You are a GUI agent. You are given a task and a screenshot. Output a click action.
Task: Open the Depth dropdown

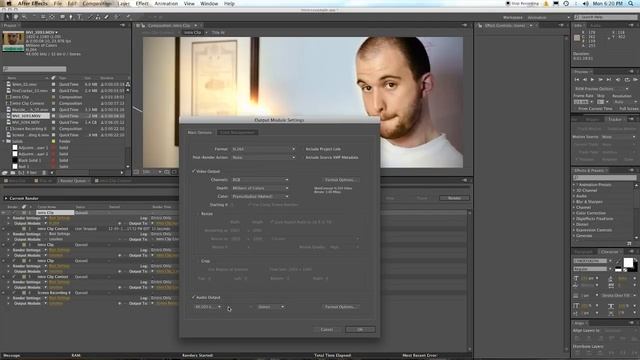coord(260,188)
